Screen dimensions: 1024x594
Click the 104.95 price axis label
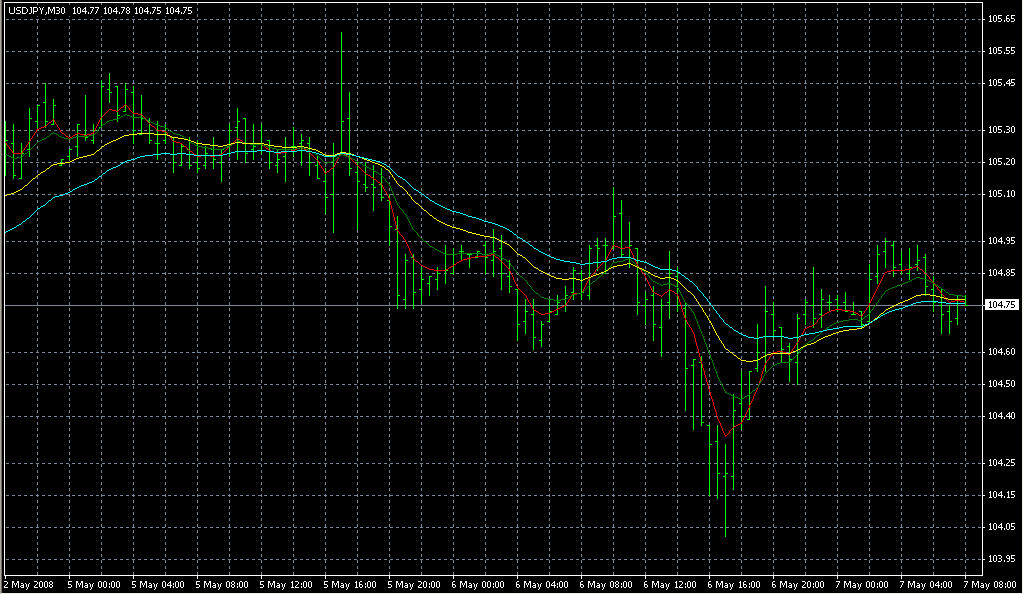click(x=1000, y=241)
